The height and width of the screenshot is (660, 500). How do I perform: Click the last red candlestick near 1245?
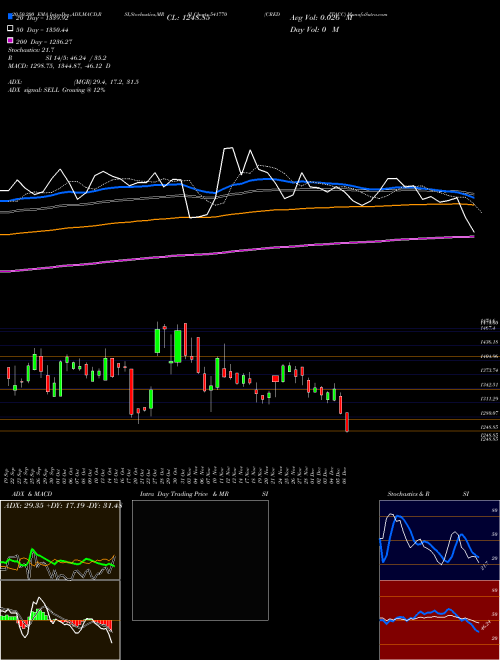click(347, 422)
